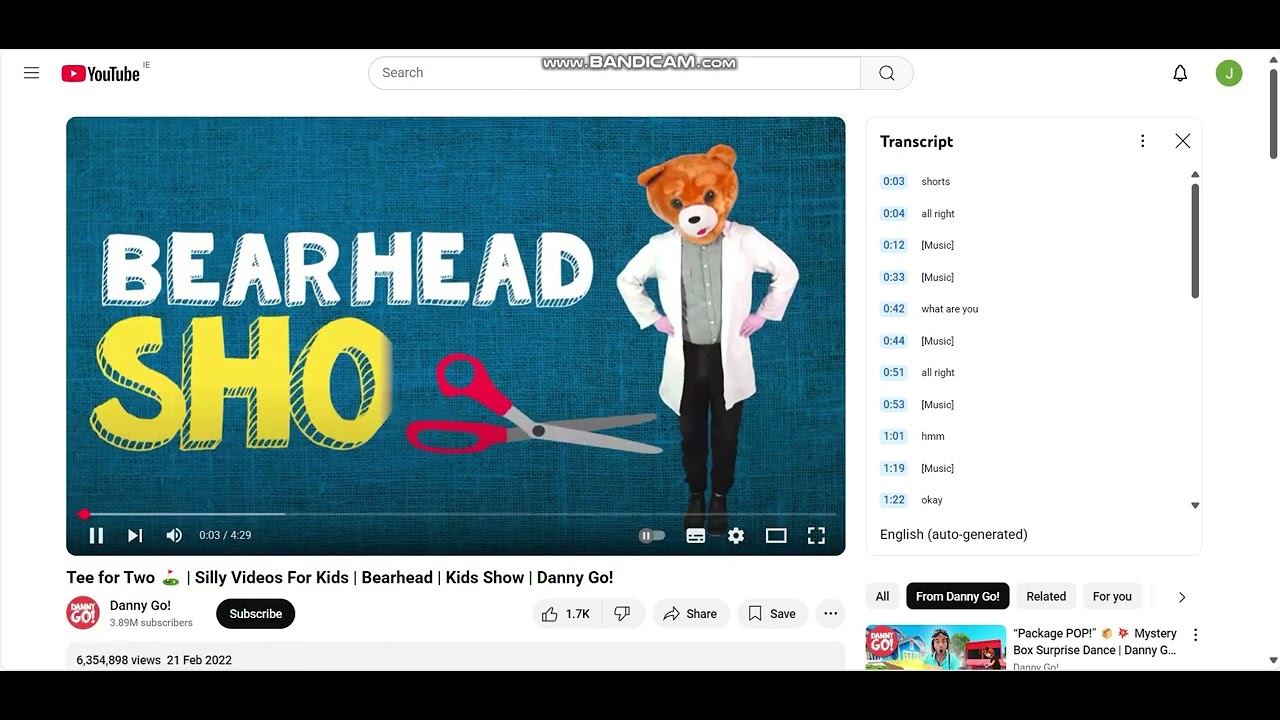
Task: Toggle the autoplay switch
Action: click(651, 535)
